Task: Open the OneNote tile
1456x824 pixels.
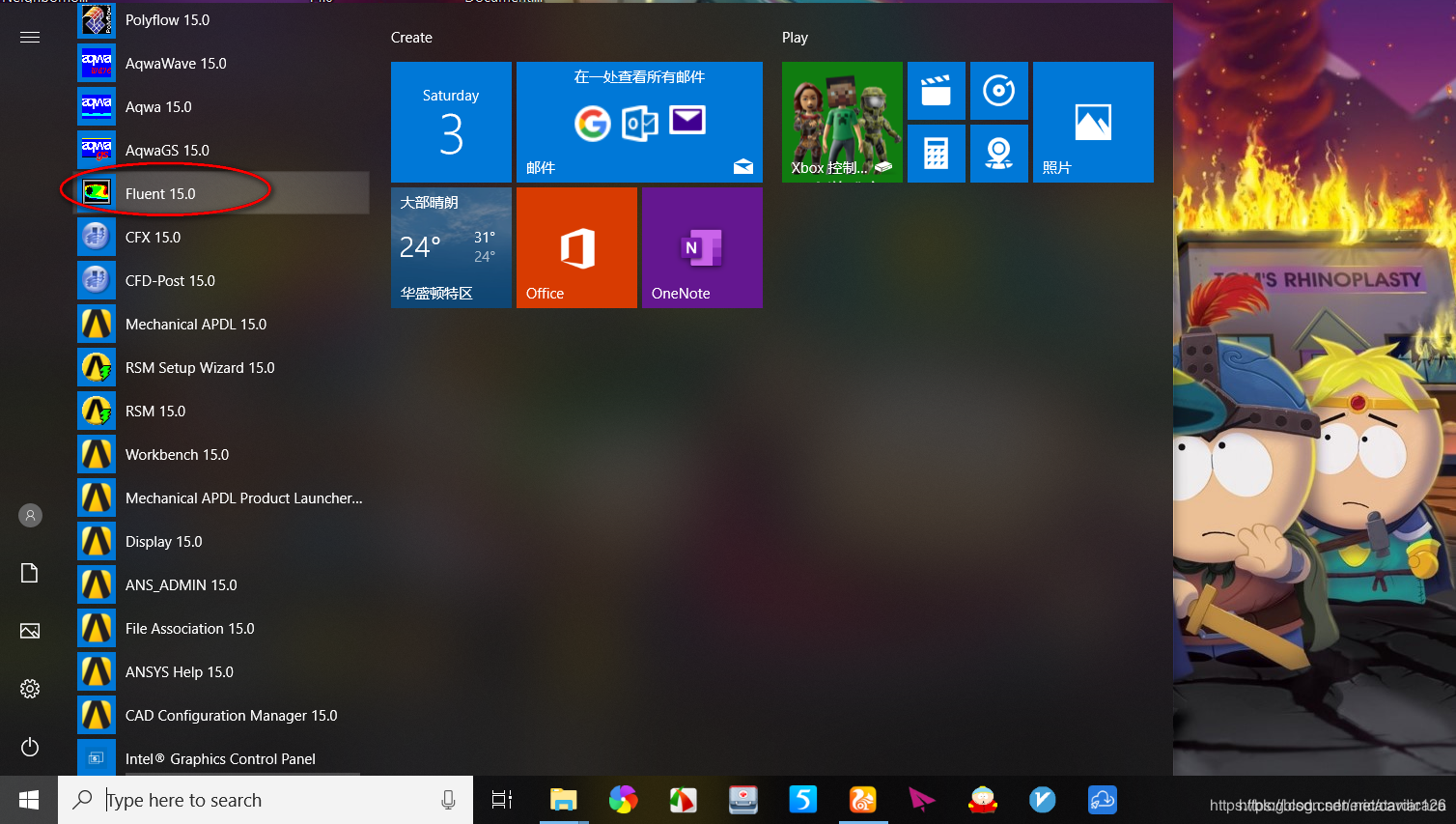Action: pyautogui.click(x=702, y=247)
